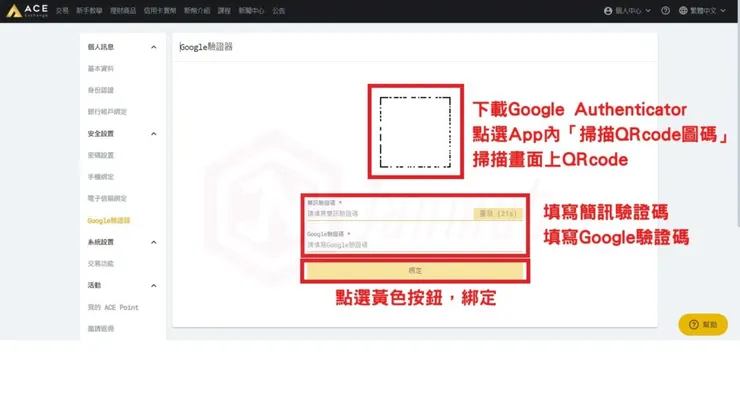Go to 銀行帳戶綁定 in the sidebar

[107, 112]
